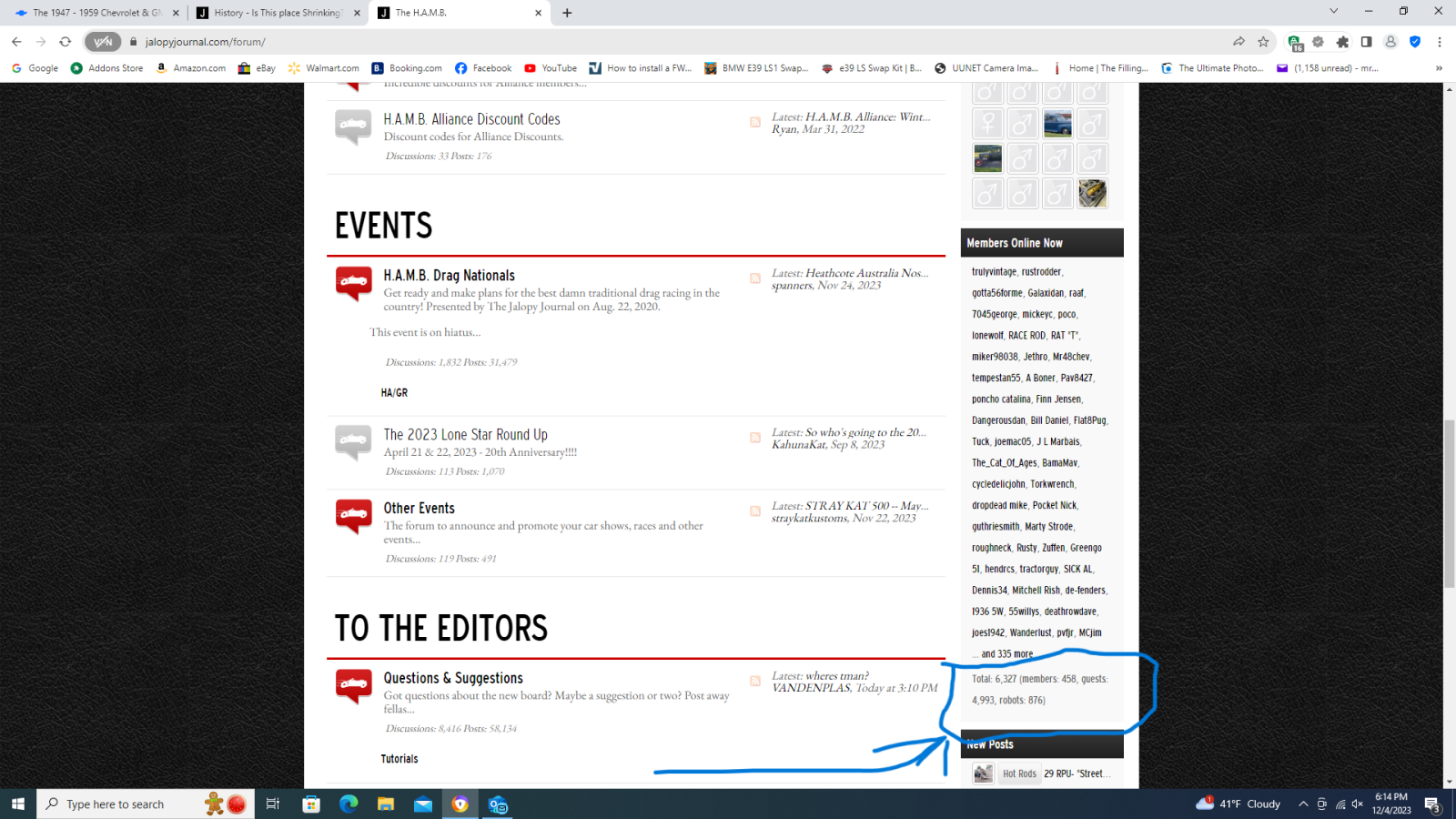This screenshot has height=819, width=1456.
Task: Open Microsoft Store from taskbar
Action: [x=311, y=804]
